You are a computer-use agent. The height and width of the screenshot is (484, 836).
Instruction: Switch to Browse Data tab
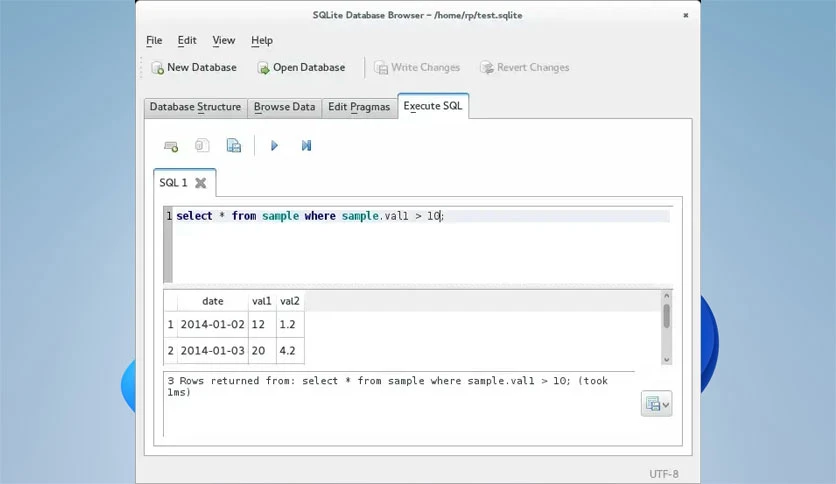tap(284, 107)
